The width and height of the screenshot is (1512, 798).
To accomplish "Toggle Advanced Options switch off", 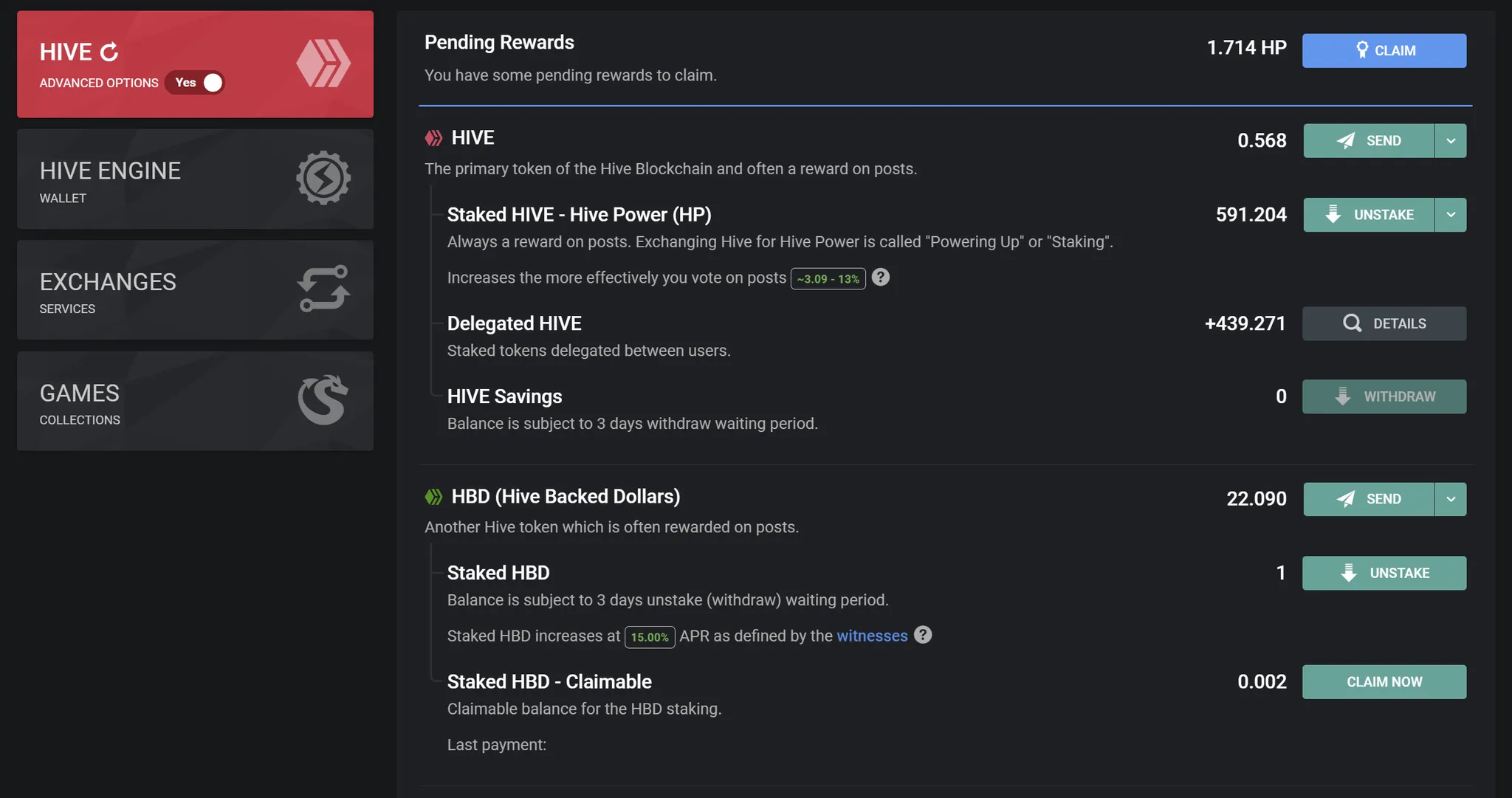I will pos(196,83).
